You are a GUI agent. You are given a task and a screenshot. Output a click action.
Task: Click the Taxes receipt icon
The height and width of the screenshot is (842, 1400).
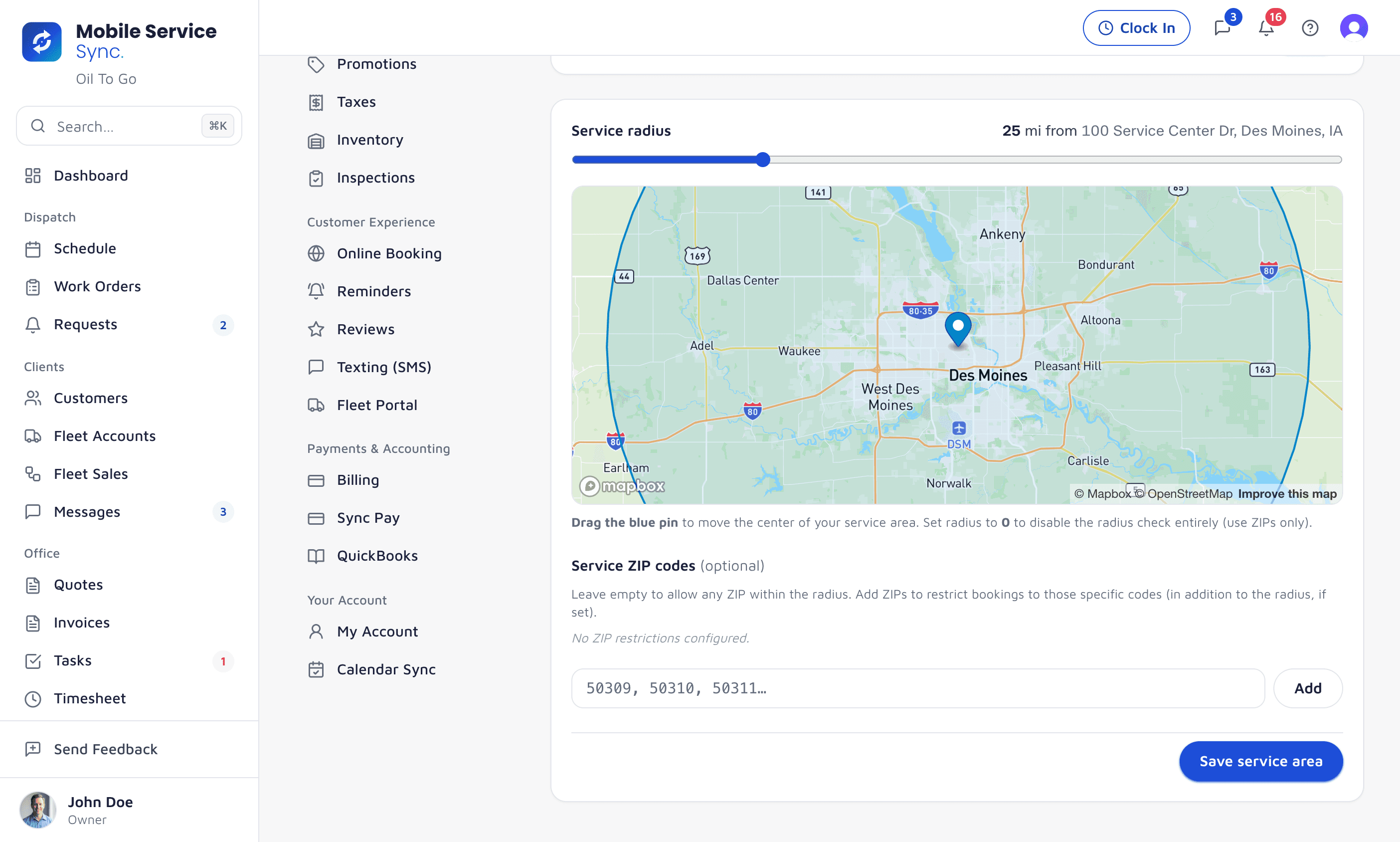click(316, 102)
